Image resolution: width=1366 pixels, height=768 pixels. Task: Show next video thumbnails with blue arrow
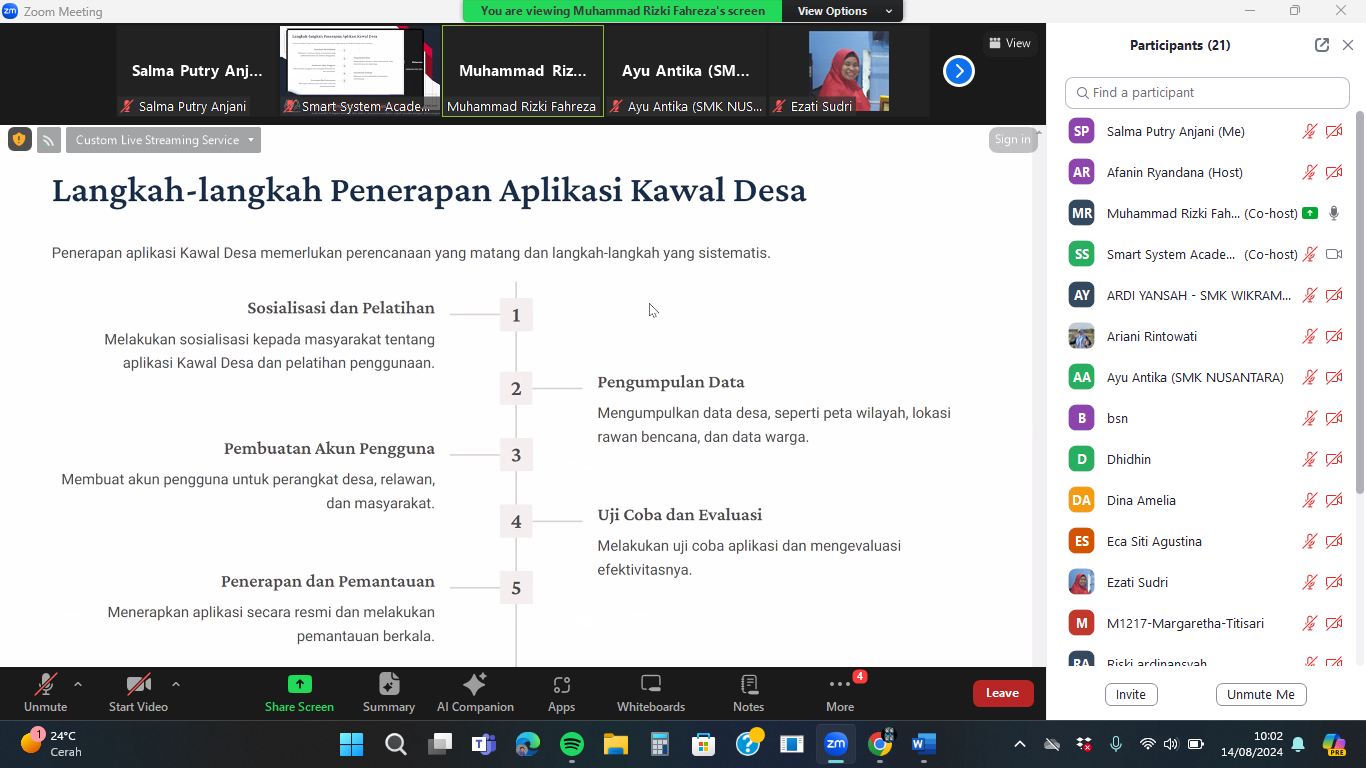[959, 71]
